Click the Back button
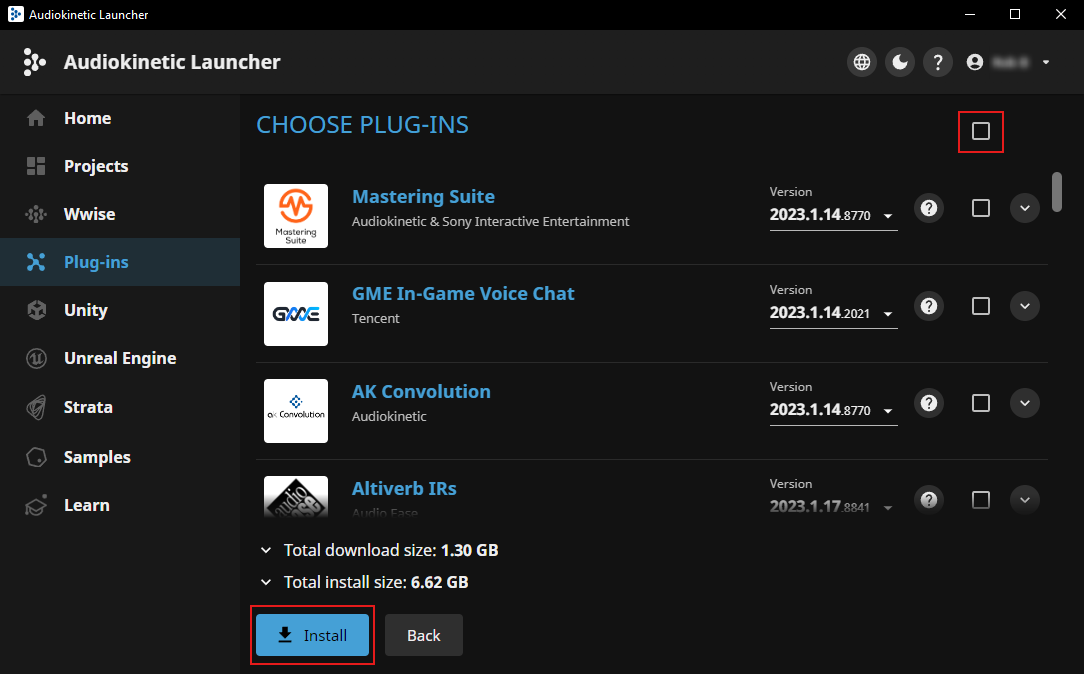The height and width of the screenshot is (674, 1084). click(x=424, y=635)
